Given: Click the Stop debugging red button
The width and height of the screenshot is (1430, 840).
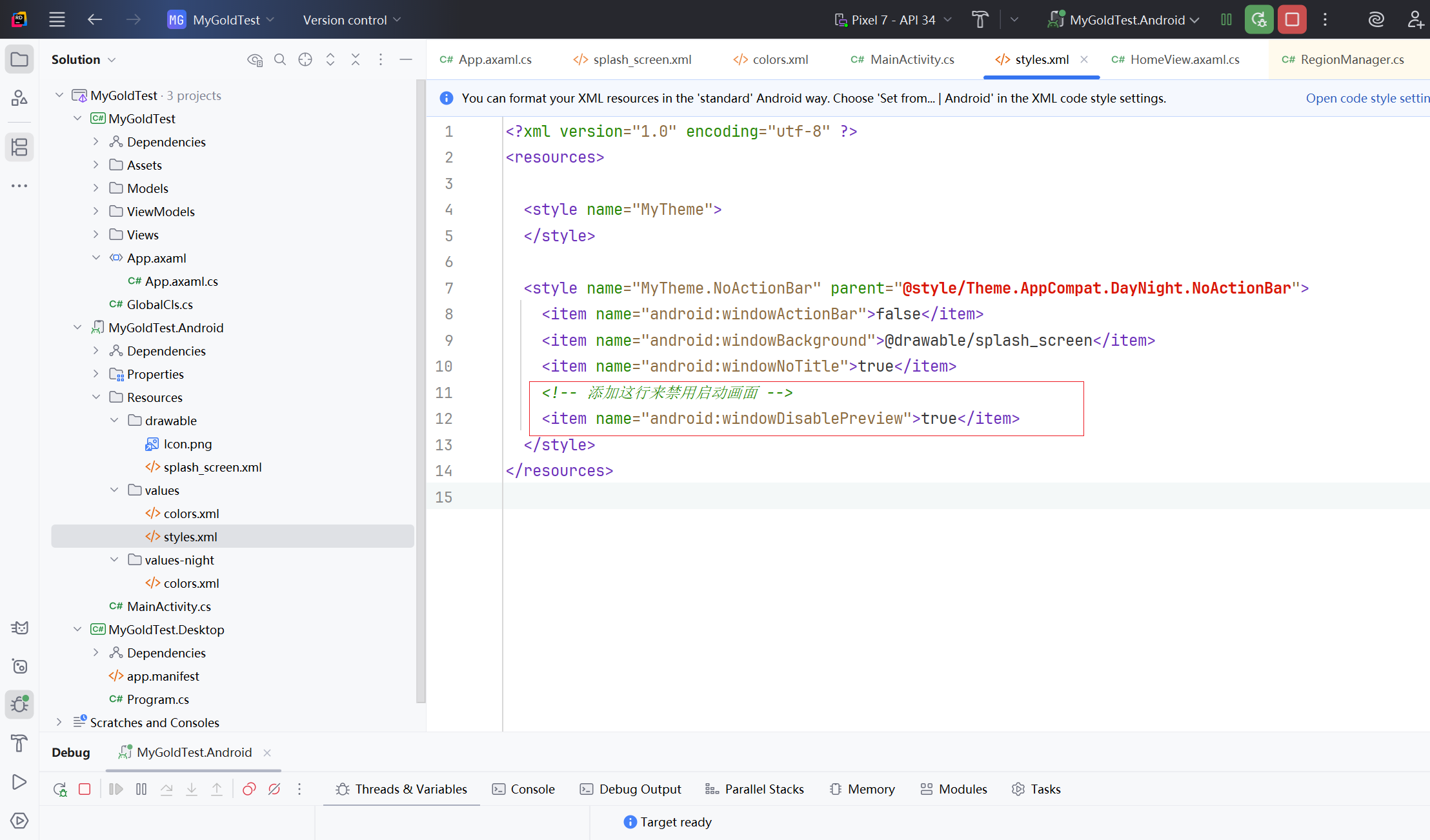Looking at the screenshot, I should [1292, 19].
